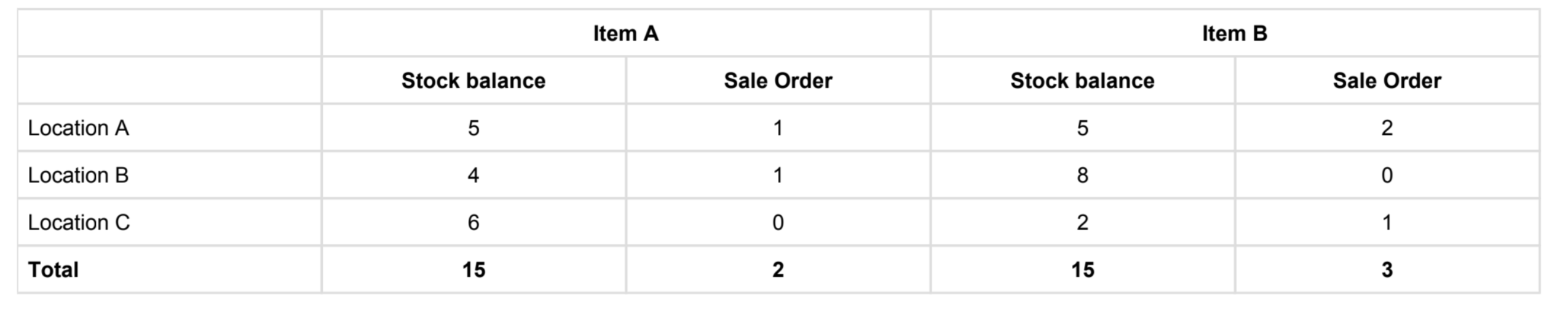Click Item B stock balance for Location B
Image resolution: width=1568 pixels, height=314 pixels.
pos(1082,175)
